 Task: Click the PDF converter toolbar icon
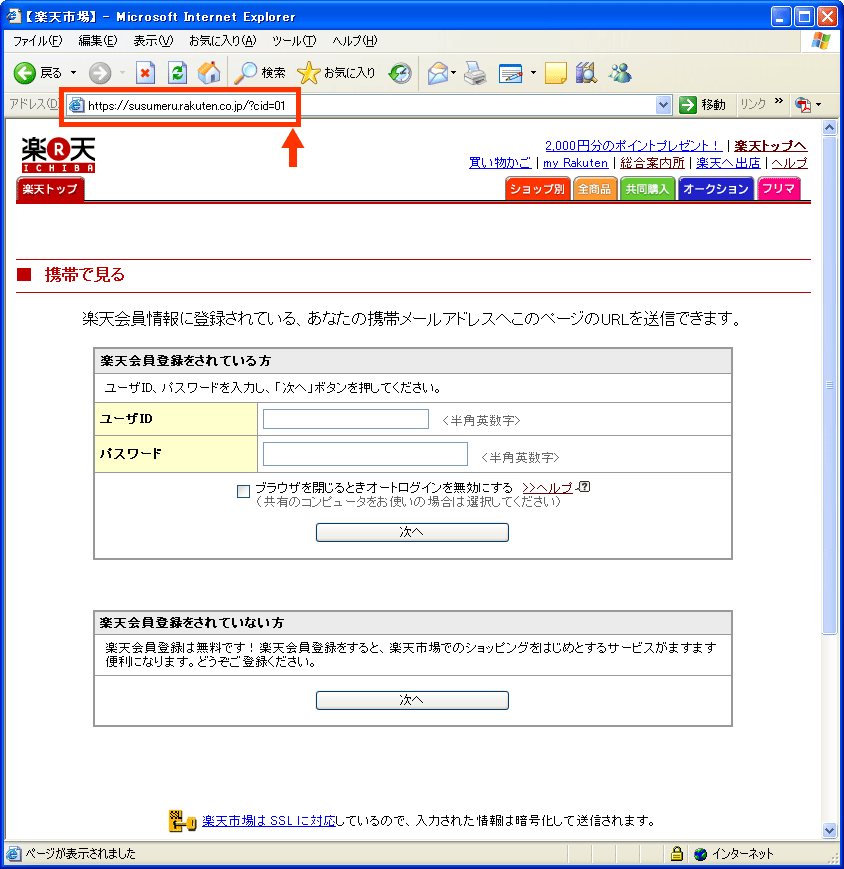tap(802, 104)
